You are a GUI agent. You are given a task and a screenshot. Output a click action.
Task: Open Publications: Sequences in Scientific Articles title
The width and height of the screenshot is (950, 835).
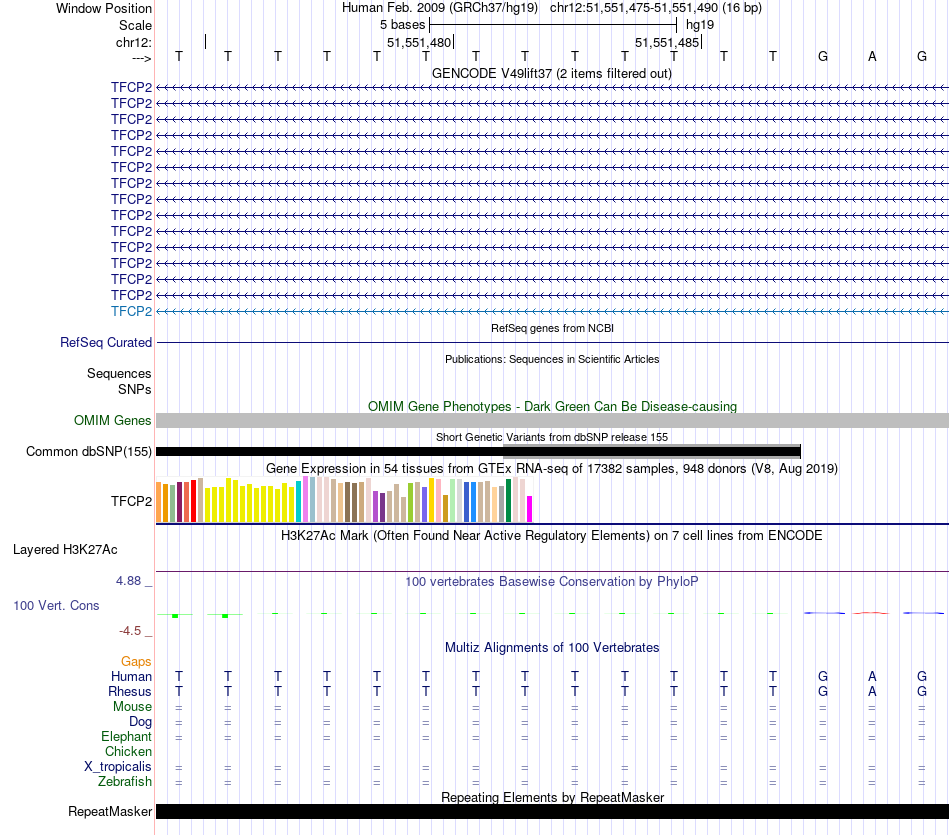(552, 359)
